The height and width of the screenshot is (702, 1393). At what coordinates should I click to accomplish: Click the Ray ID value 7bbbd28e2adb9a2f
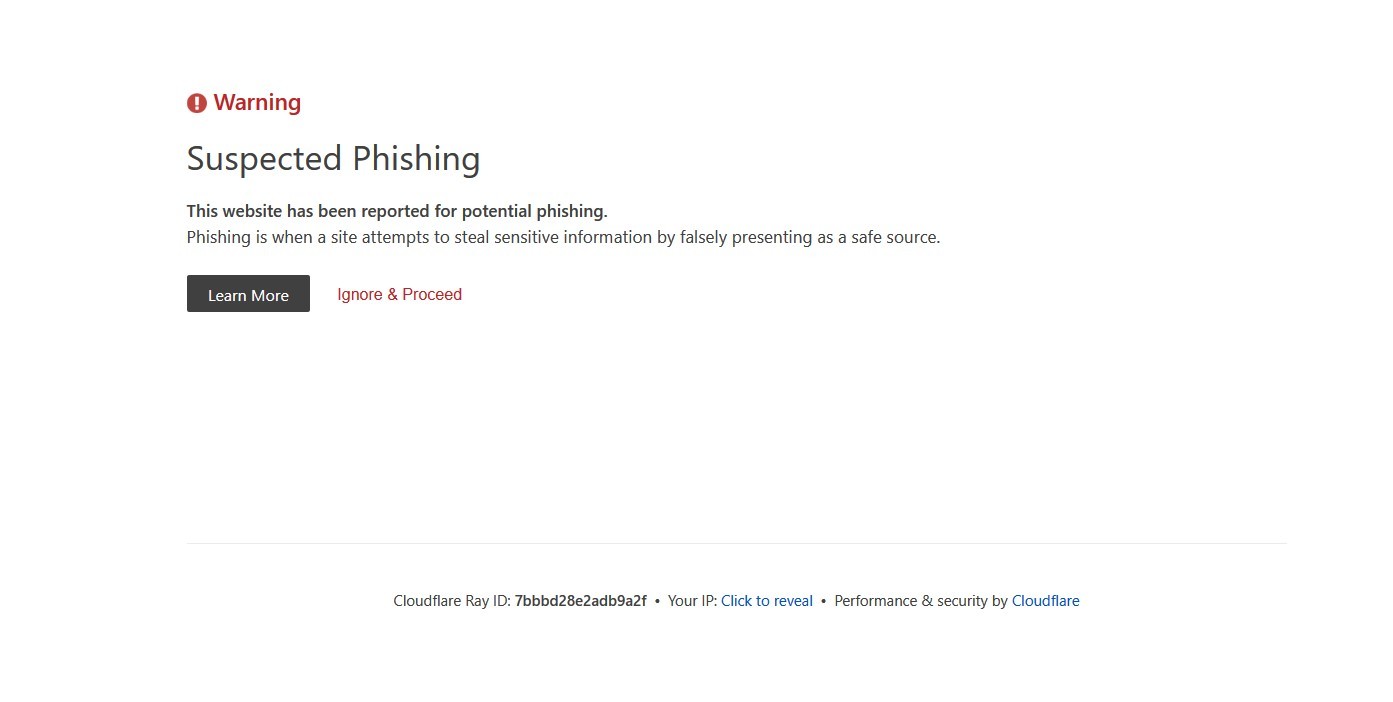pyautogui.click(x=581, y=601)
